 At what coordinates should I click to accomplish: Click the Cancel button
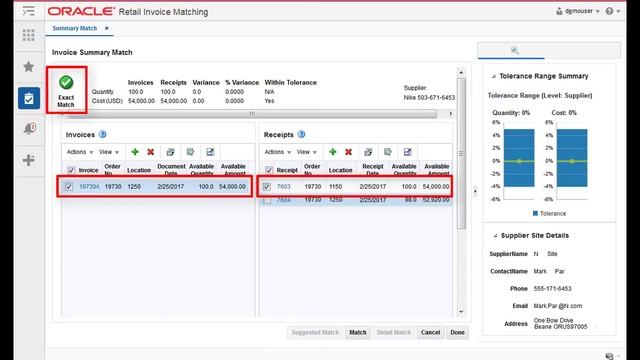tap(430, 332)
